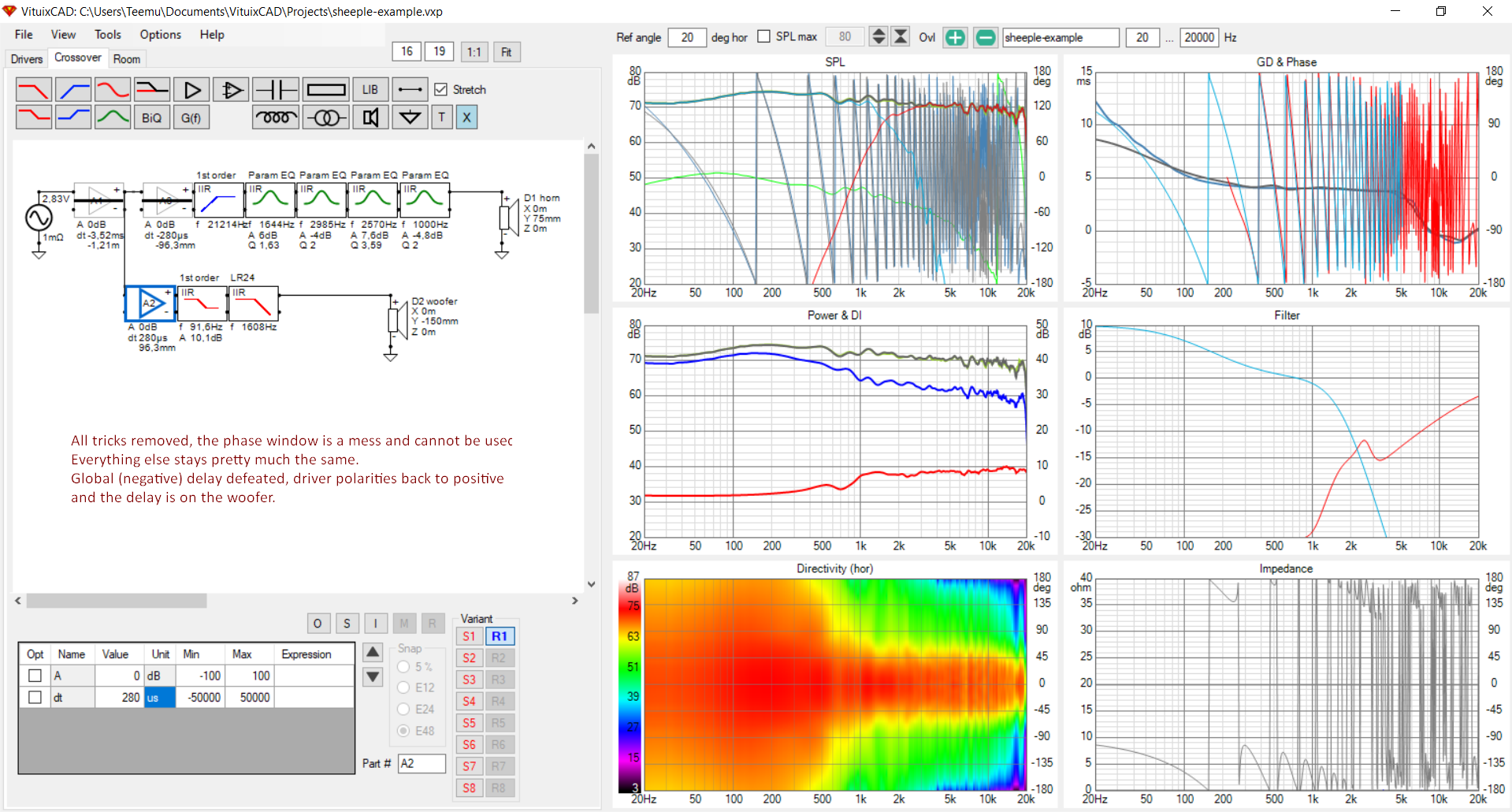Open the Tools menu
Viewport: 1512px width, 812px height.
coord(108,35)
